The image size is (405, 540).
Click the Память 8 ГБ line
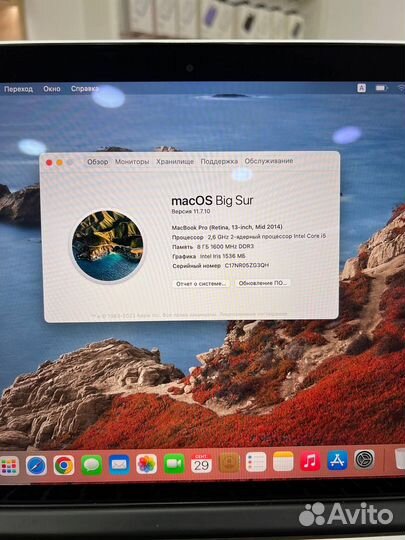[x=212, y=247]
